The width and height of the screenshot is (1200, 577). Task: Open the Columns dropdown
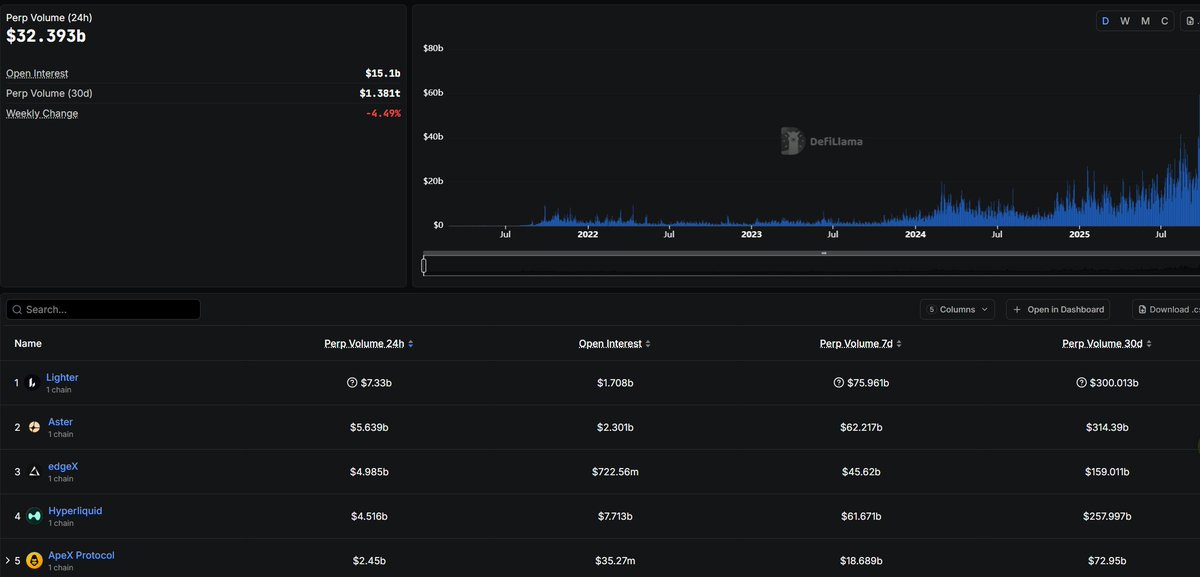[957, 310]
